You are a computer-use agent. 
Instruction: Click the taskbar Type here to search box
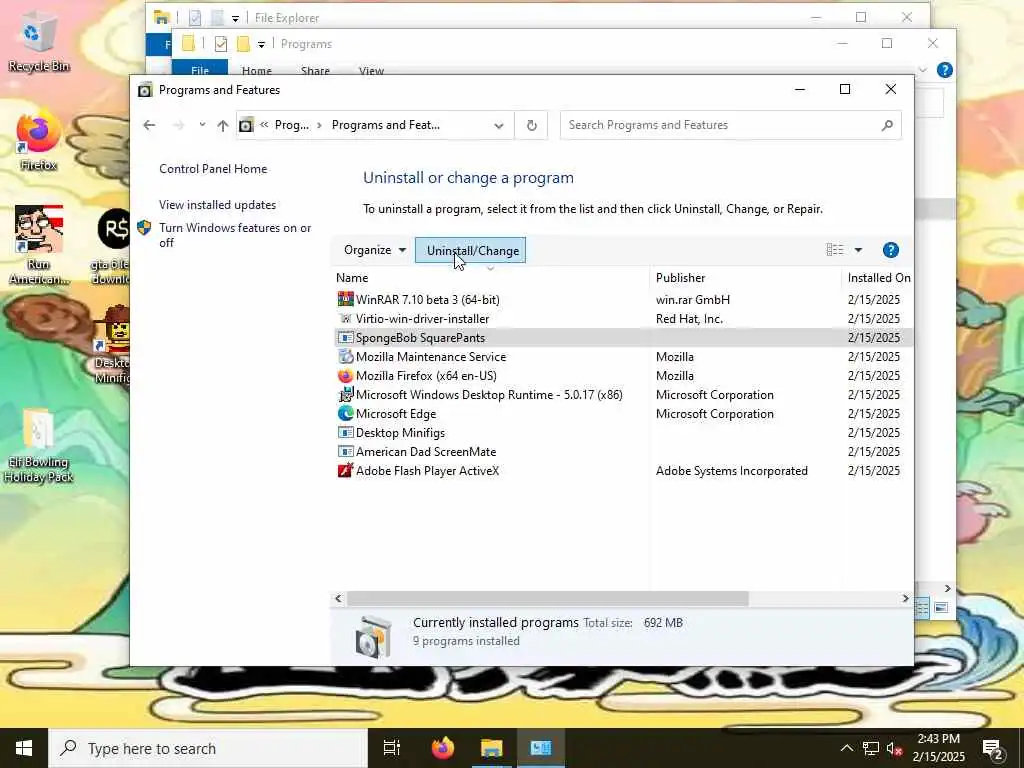click(x=208, y=748)
